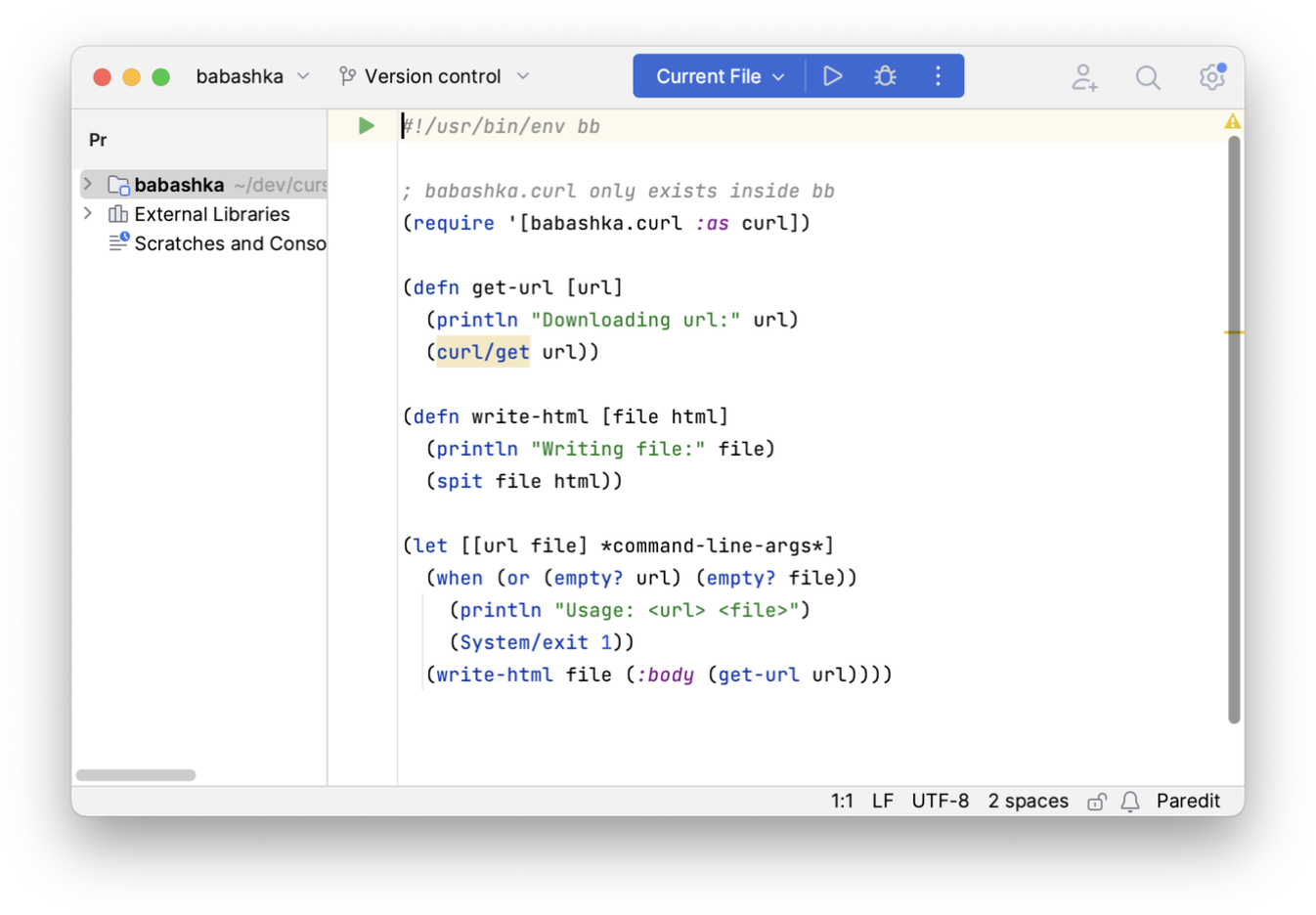Click the spit function call
1316x915 pixels.
point(460,481)
